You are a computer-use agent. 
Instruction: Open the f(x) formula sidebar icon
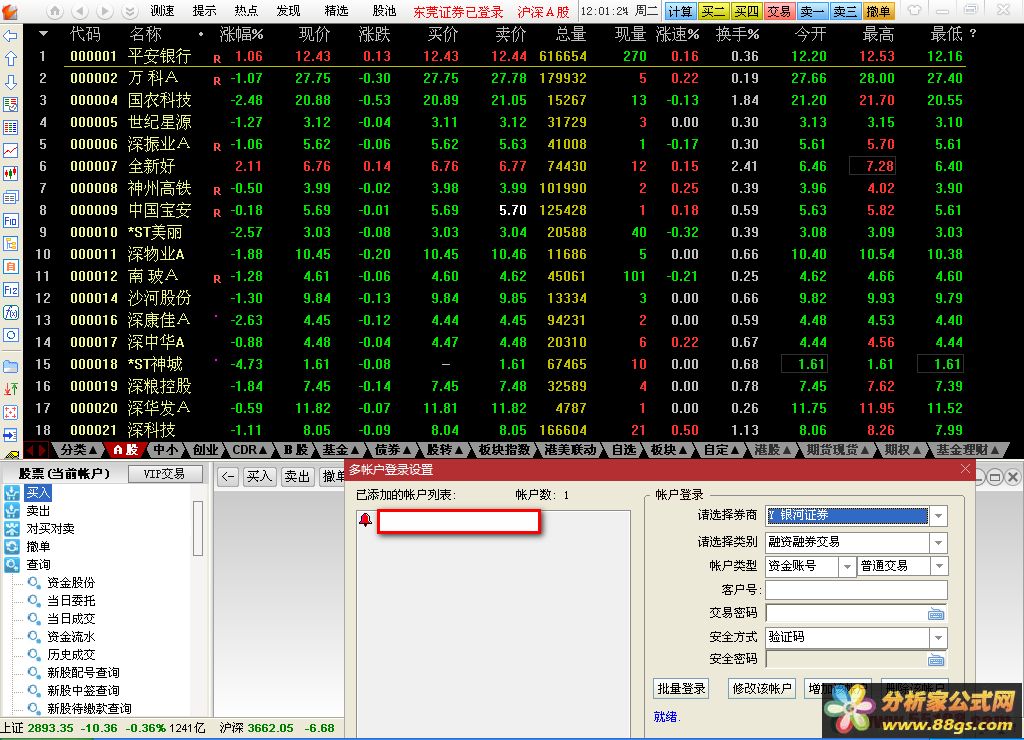(10, 312)
